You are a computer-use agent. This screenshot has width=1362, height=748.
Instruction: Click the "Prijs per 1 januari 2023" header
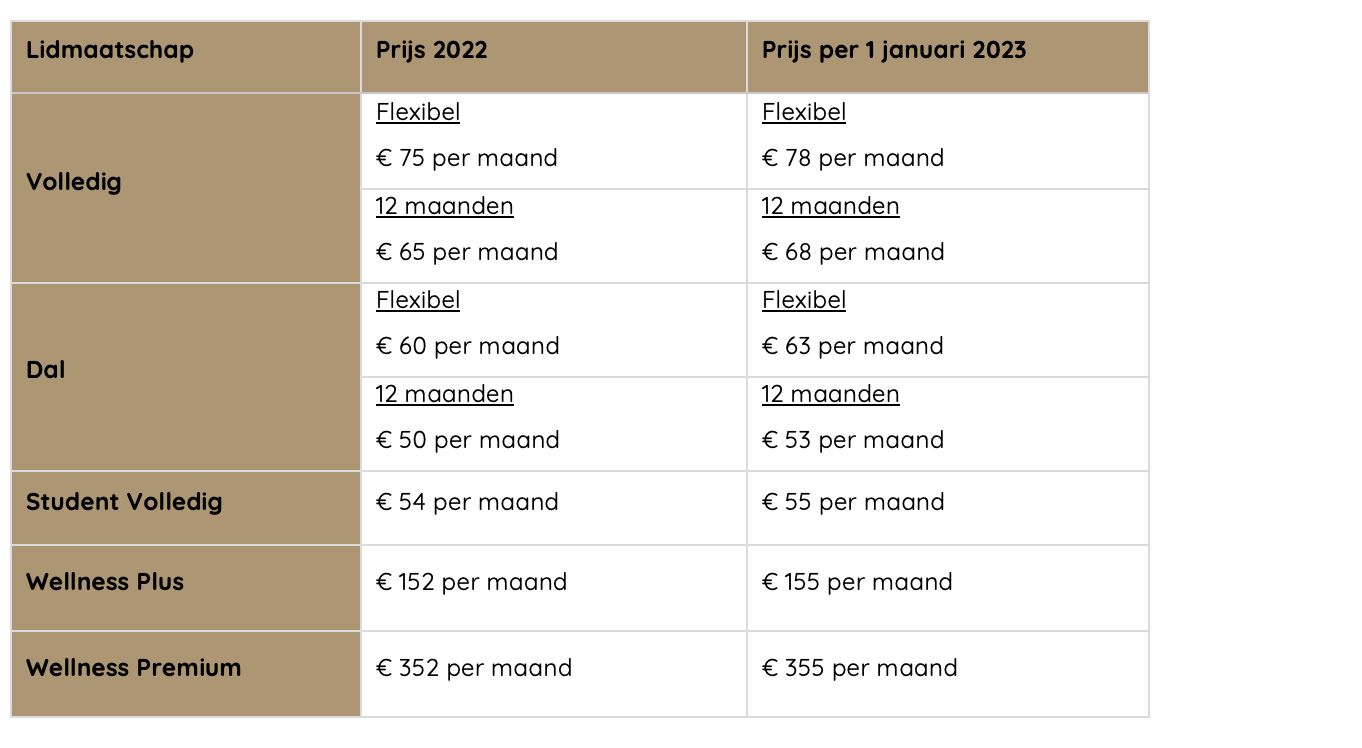[x=894, y=50]
